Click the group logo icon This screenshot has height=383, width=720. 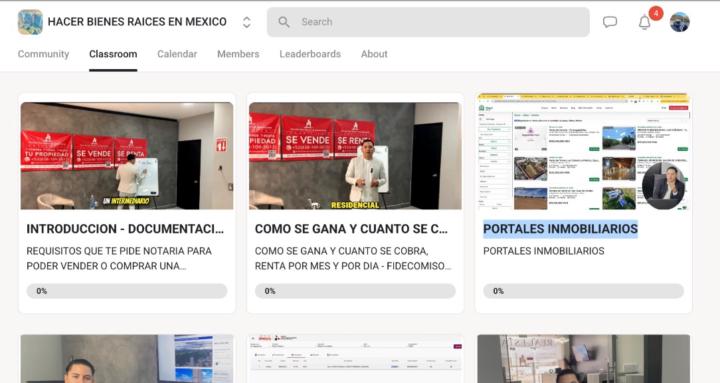coord(30,22)
